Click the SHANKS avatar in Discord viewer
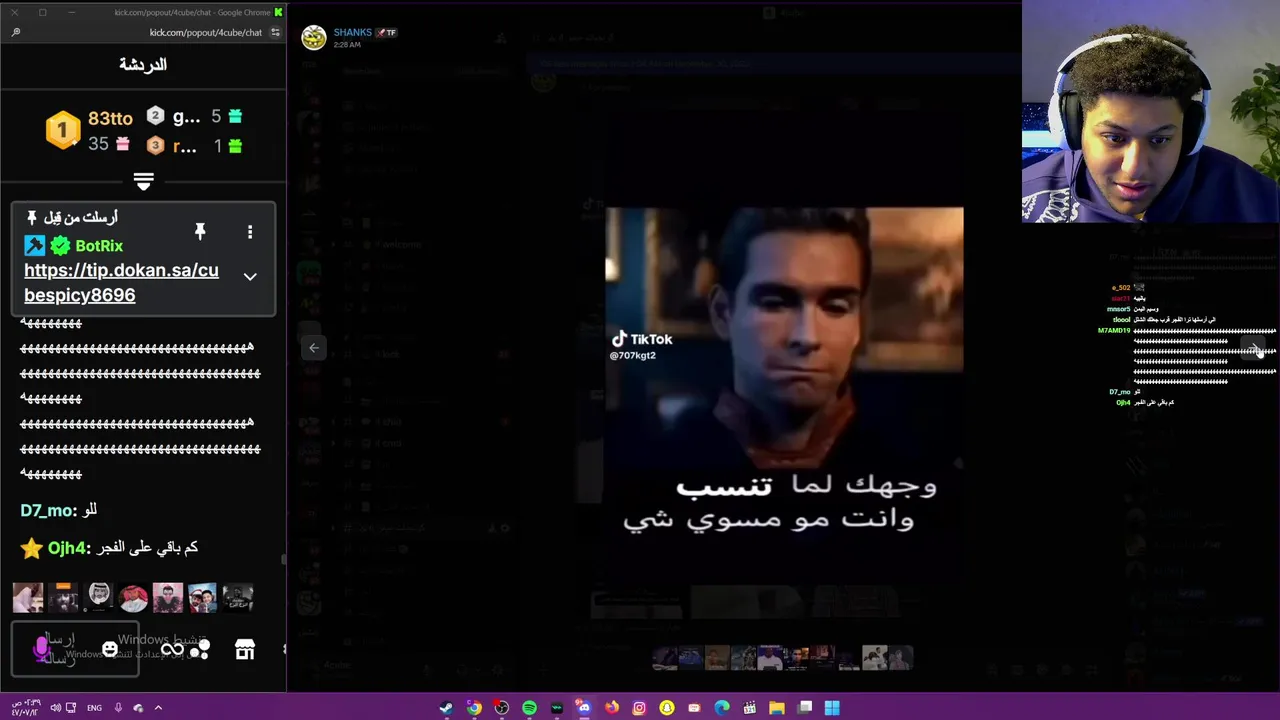The width and height of the screenshot is (1280, 720). (314, 38)
